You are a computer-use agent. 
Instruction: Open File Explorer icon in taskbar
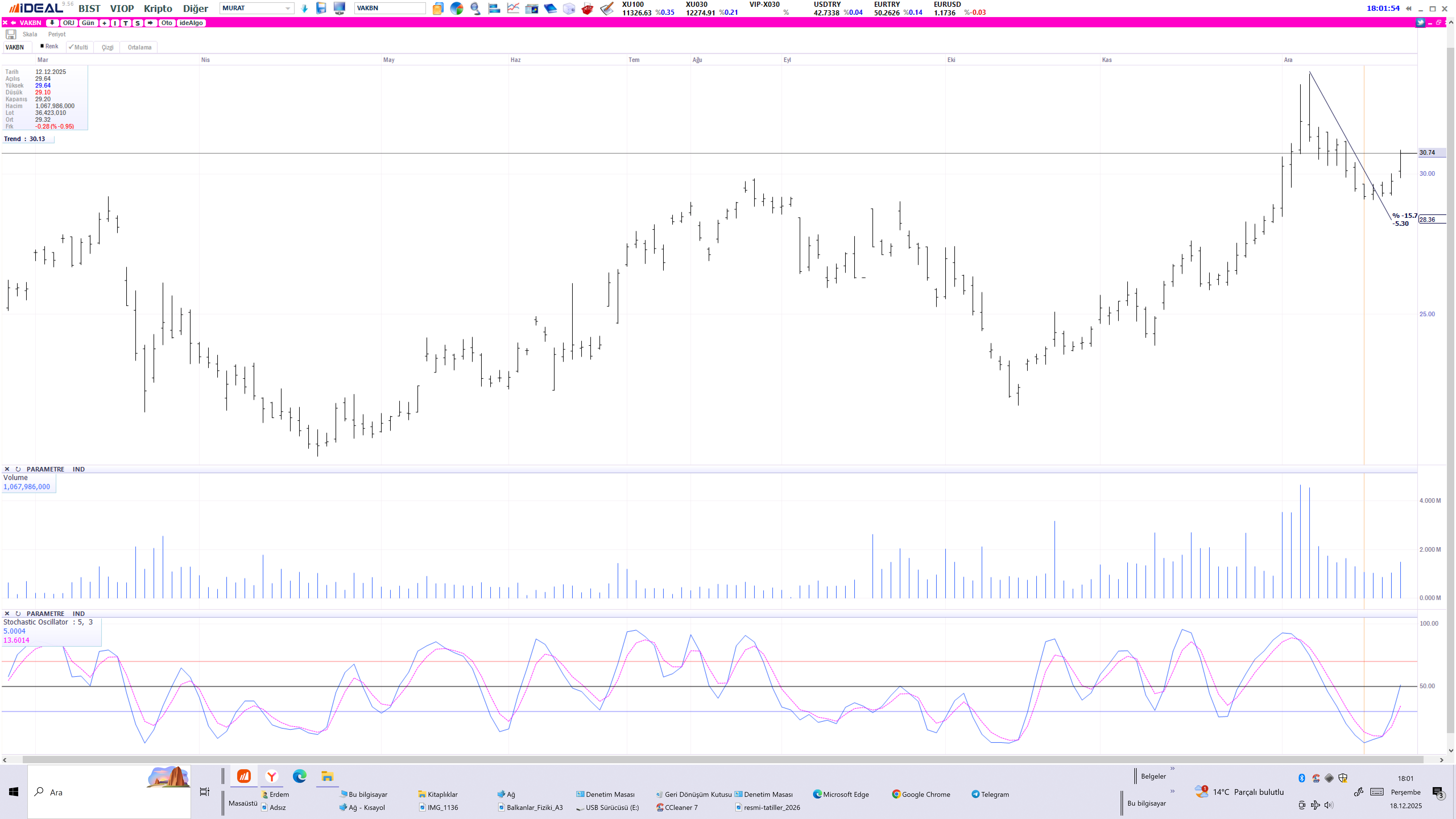[327, 776]
